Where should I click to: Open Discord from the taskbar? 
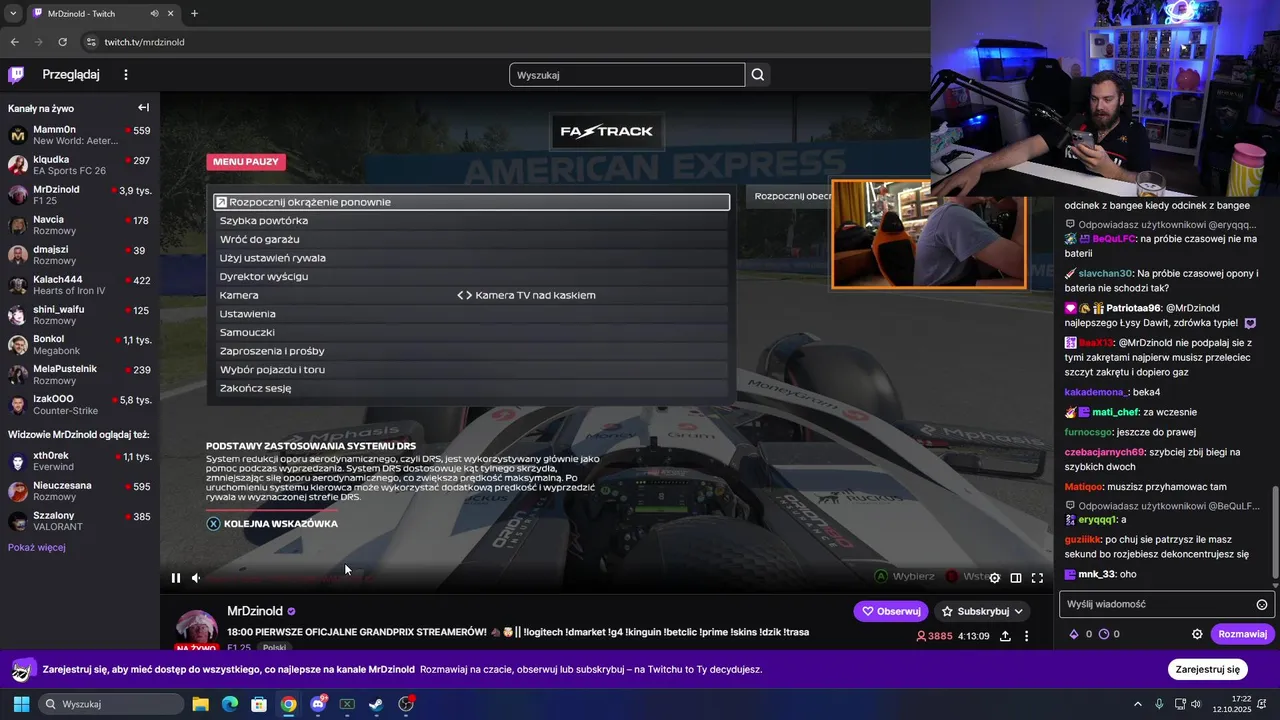319,704
